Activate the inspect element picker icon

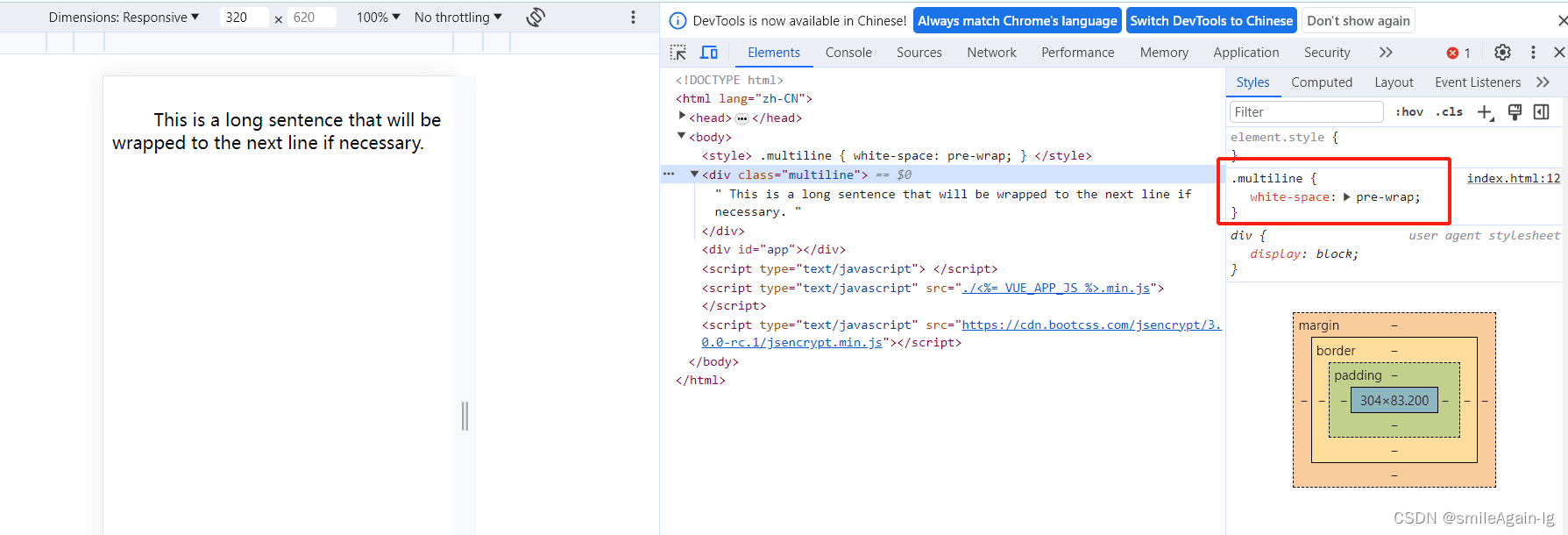(x=678, y=53)
